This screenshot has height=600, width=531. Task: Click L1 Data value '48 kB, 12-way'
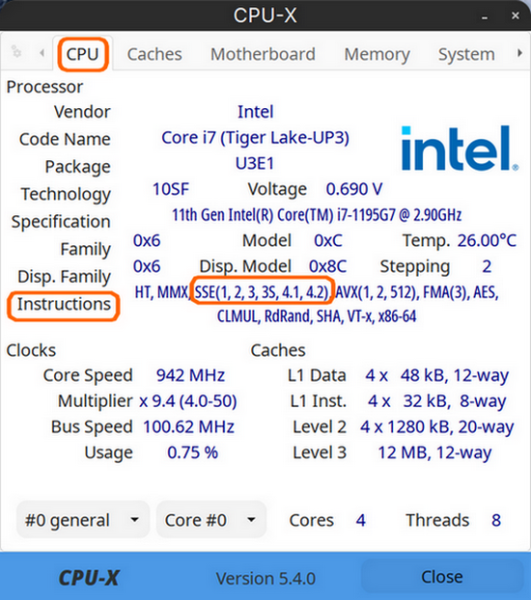[x=454, y=376]
